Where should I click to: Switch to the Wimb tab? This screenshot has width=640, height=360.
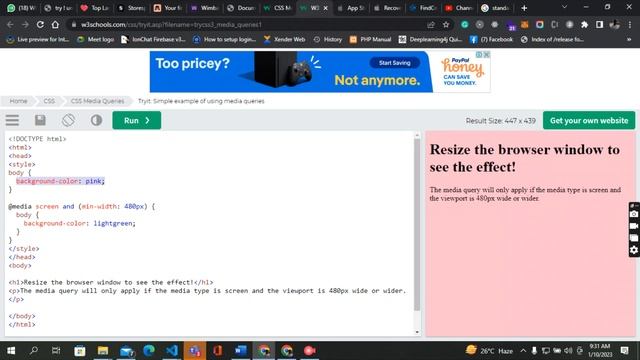coord(205,8)
